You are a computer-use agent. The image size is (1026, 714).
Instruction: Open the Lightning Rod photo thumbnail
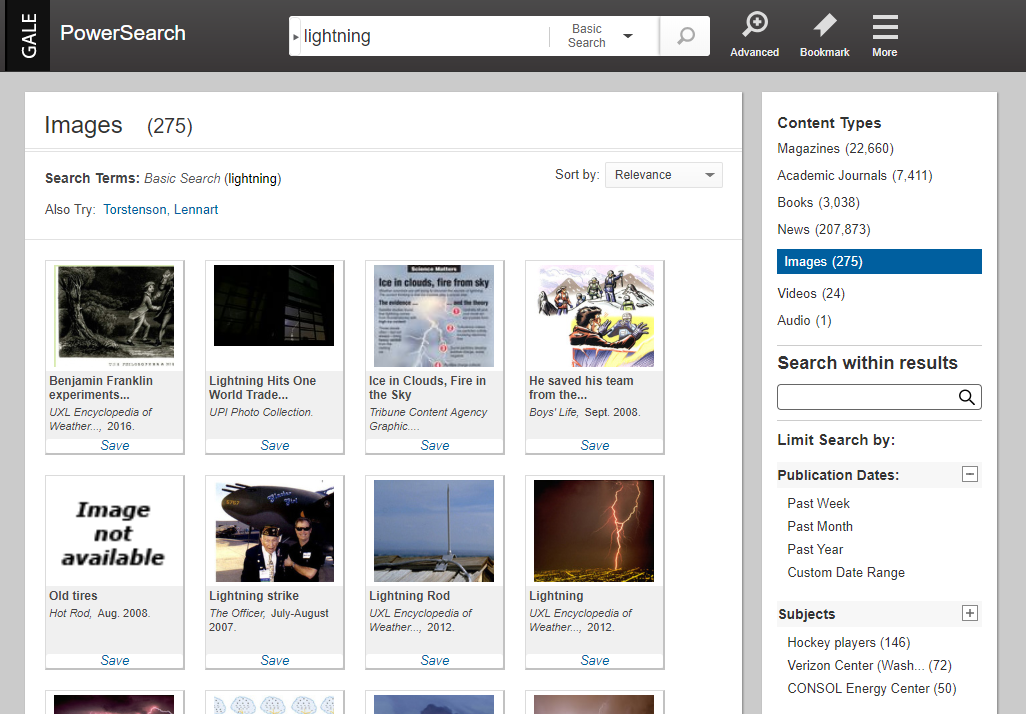pyautogui.click(x=434, y=531)
